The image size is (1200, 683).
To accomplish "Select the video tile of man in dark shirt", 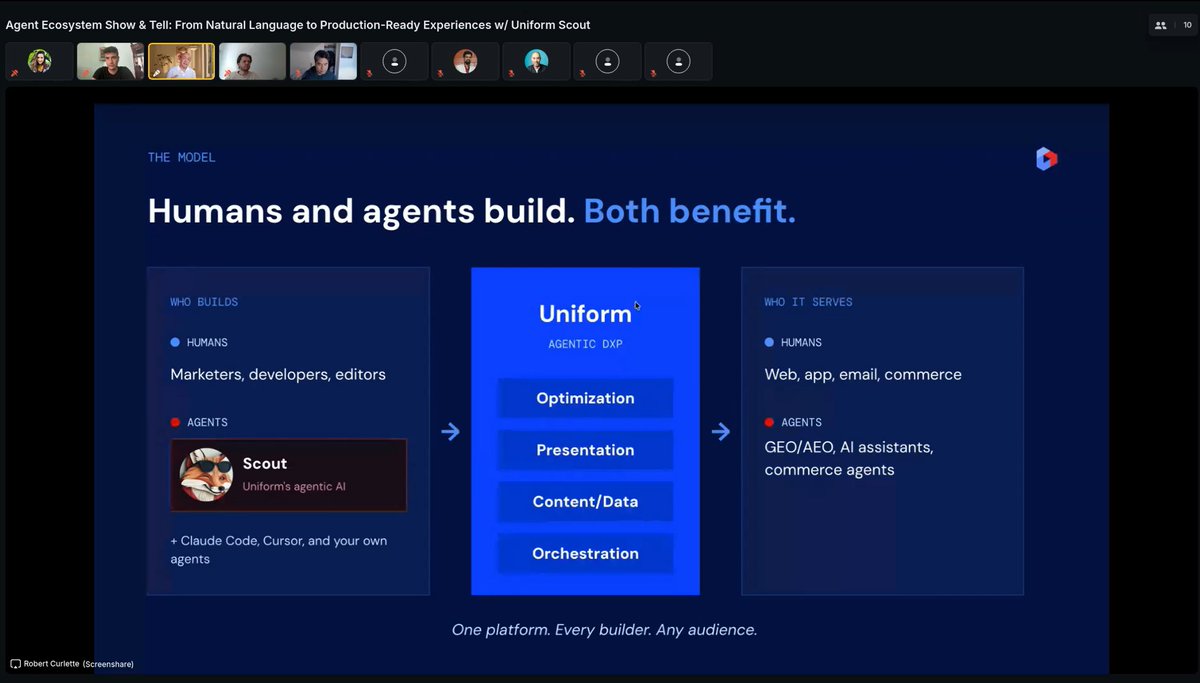I will point(110,61).
